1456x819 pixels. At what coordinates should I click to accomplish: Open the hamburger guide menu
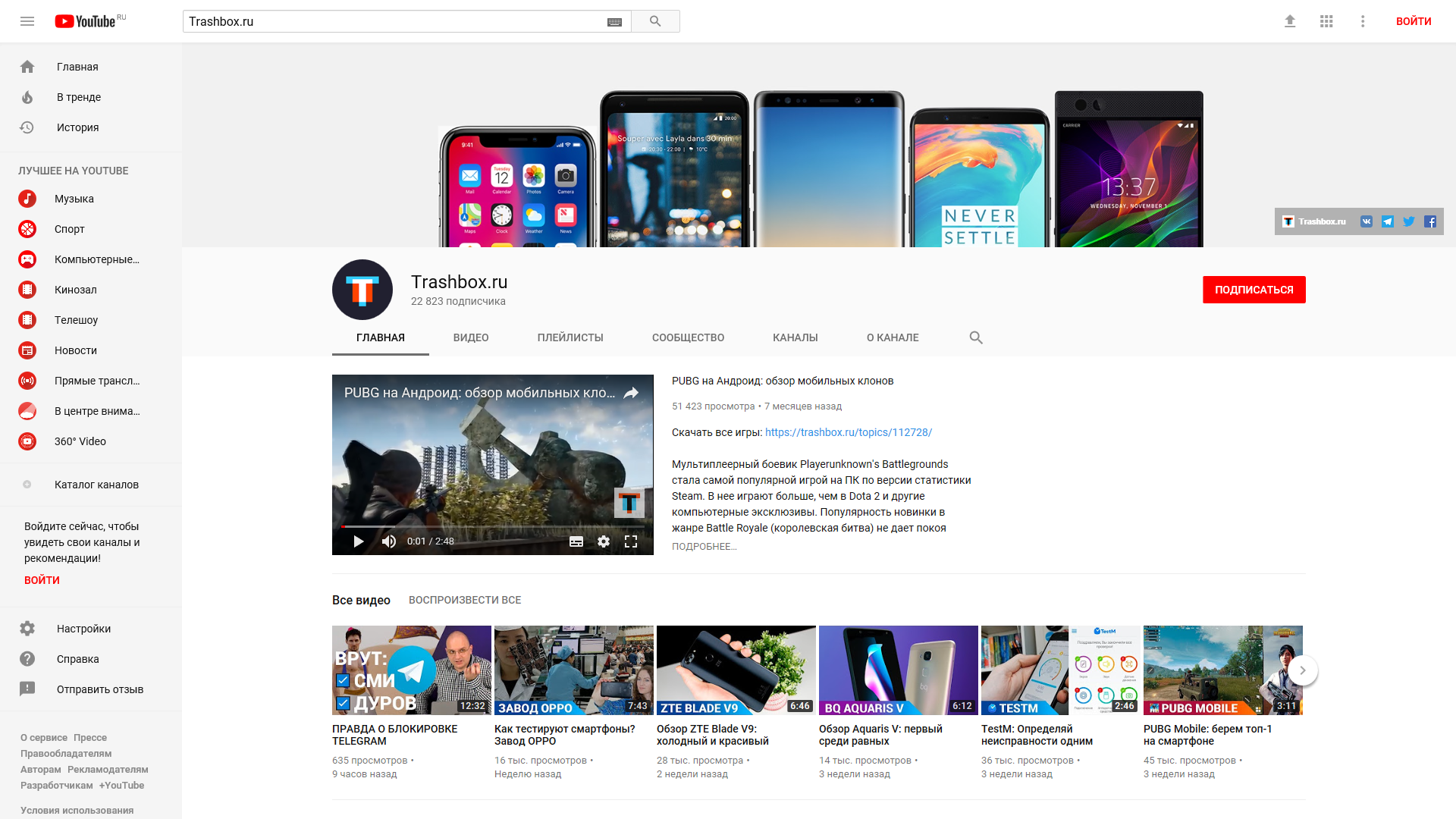[27, 21]
